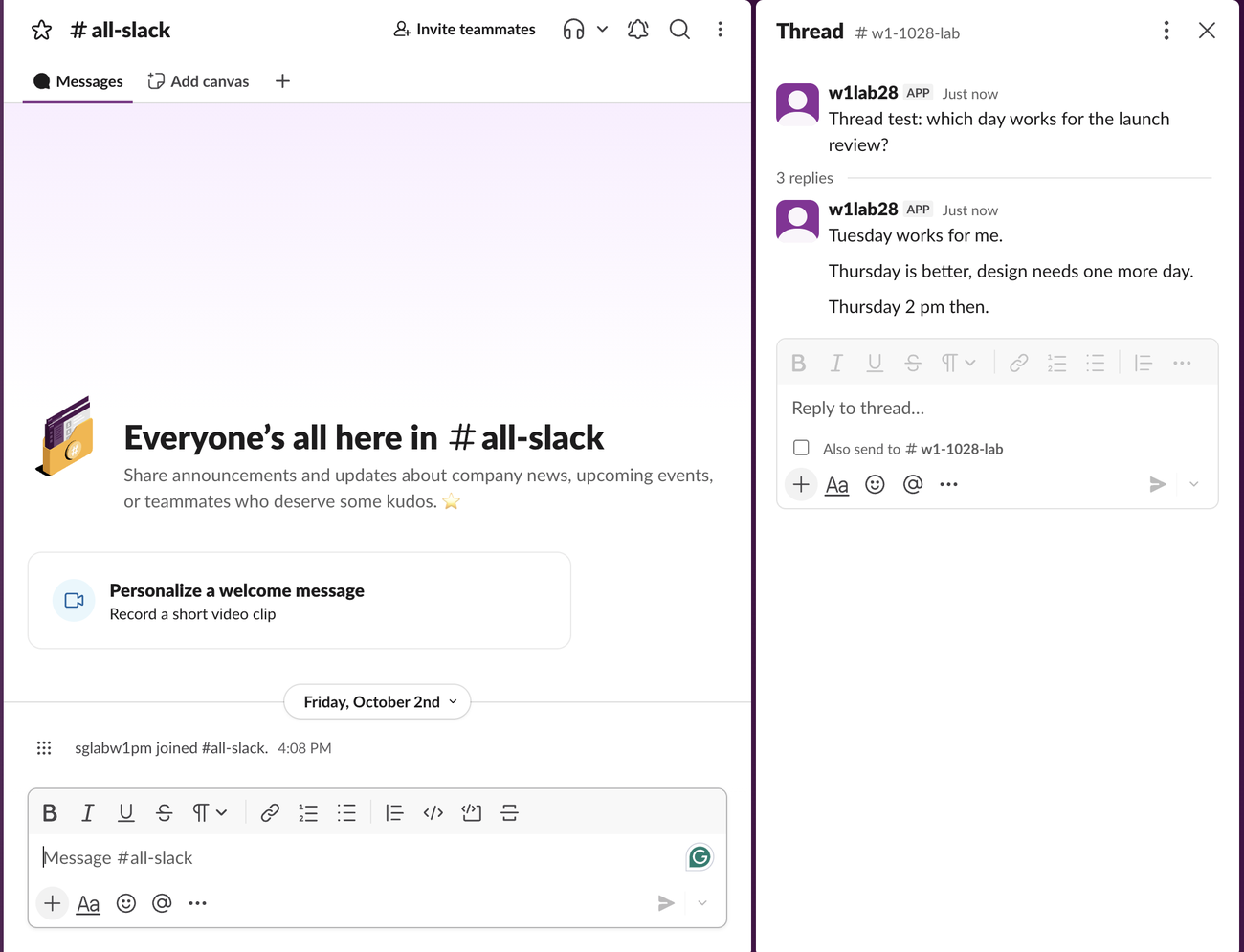
Task: Open send options chevron in the main composer
Action: pos(702,903)
